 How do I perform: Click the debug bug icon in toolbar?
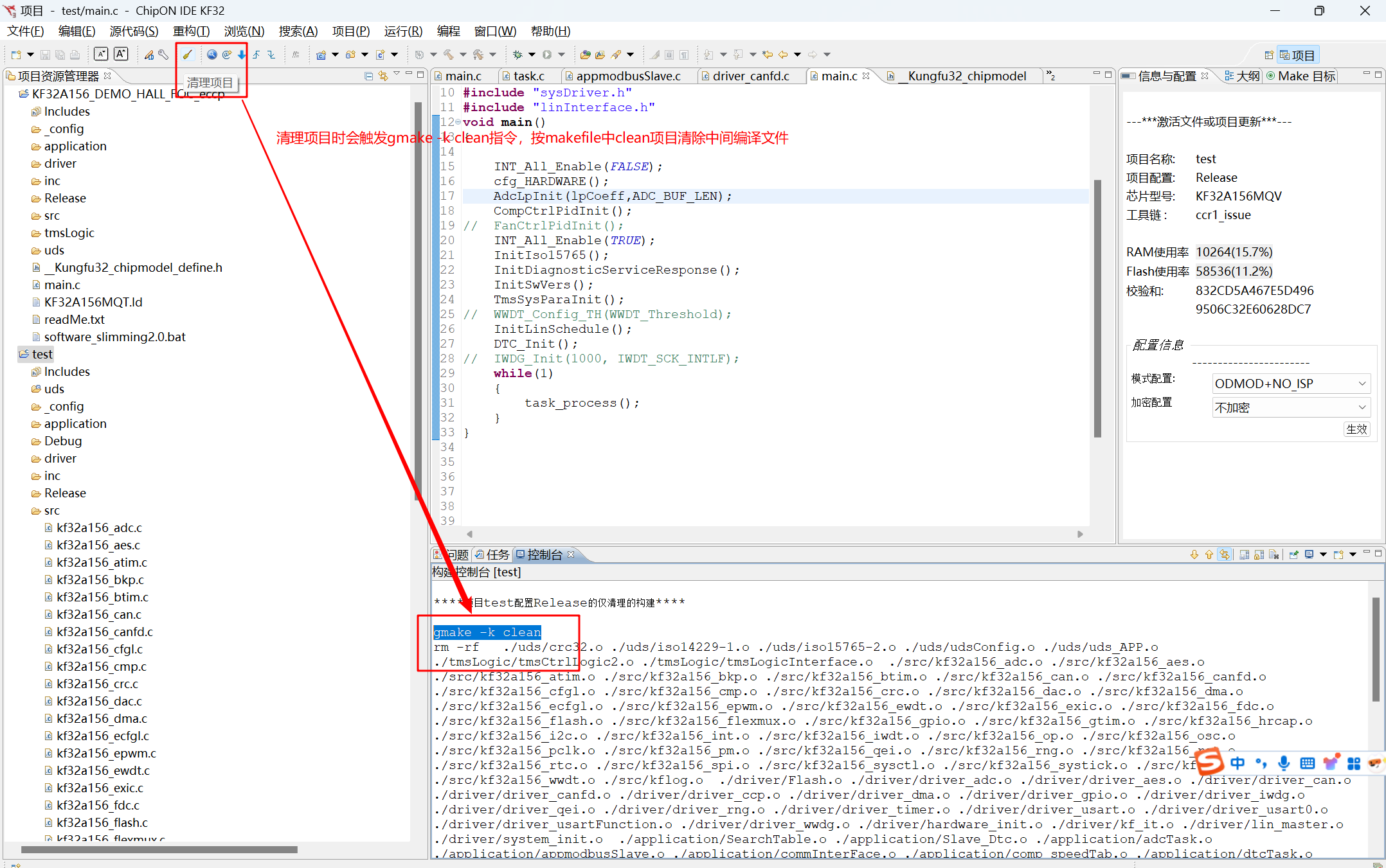pyautogui.click(x=517, y=55)
